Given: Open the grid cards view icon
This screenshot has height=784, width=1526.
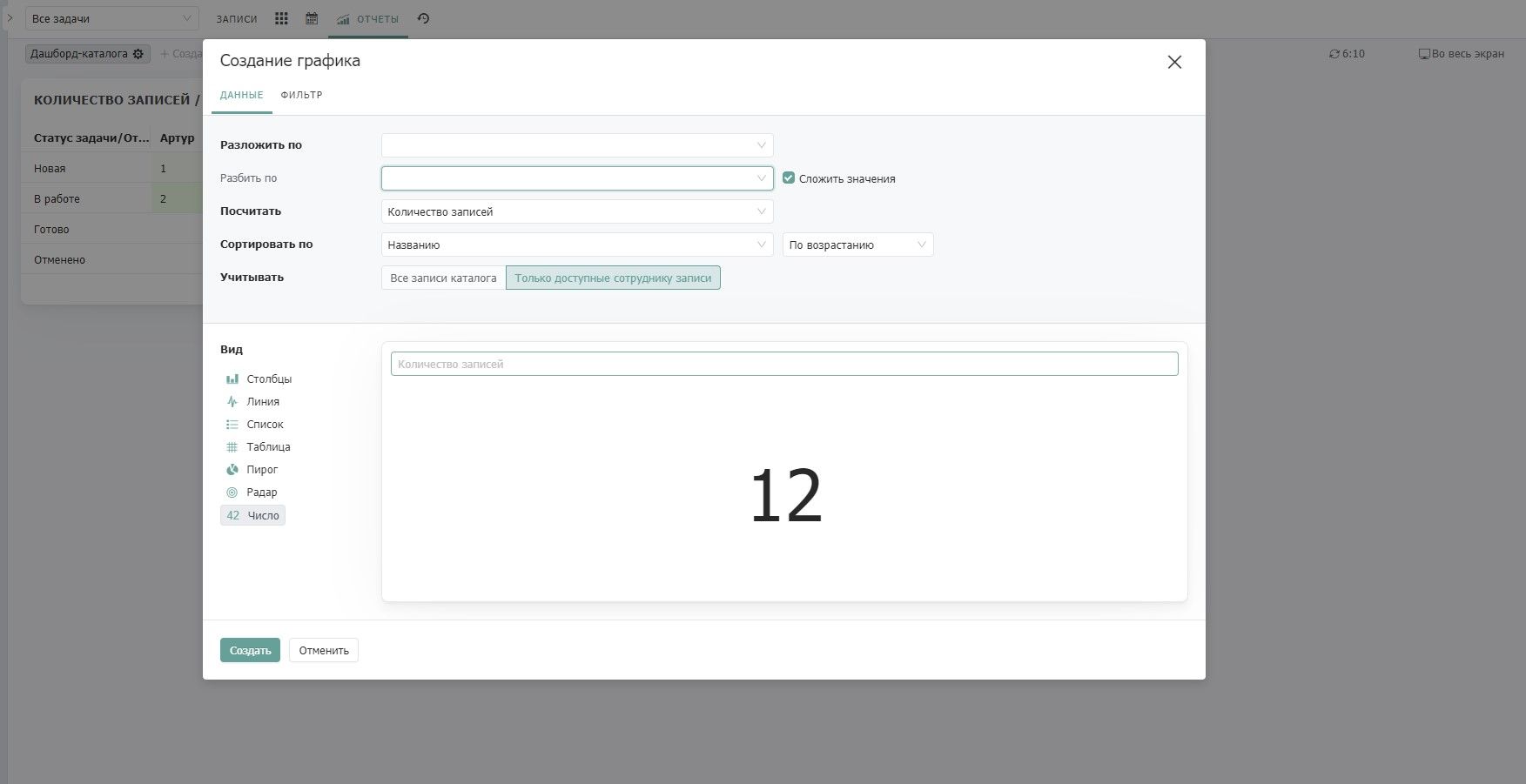Looking at the screenshot, I should click(x=281, y=18).
